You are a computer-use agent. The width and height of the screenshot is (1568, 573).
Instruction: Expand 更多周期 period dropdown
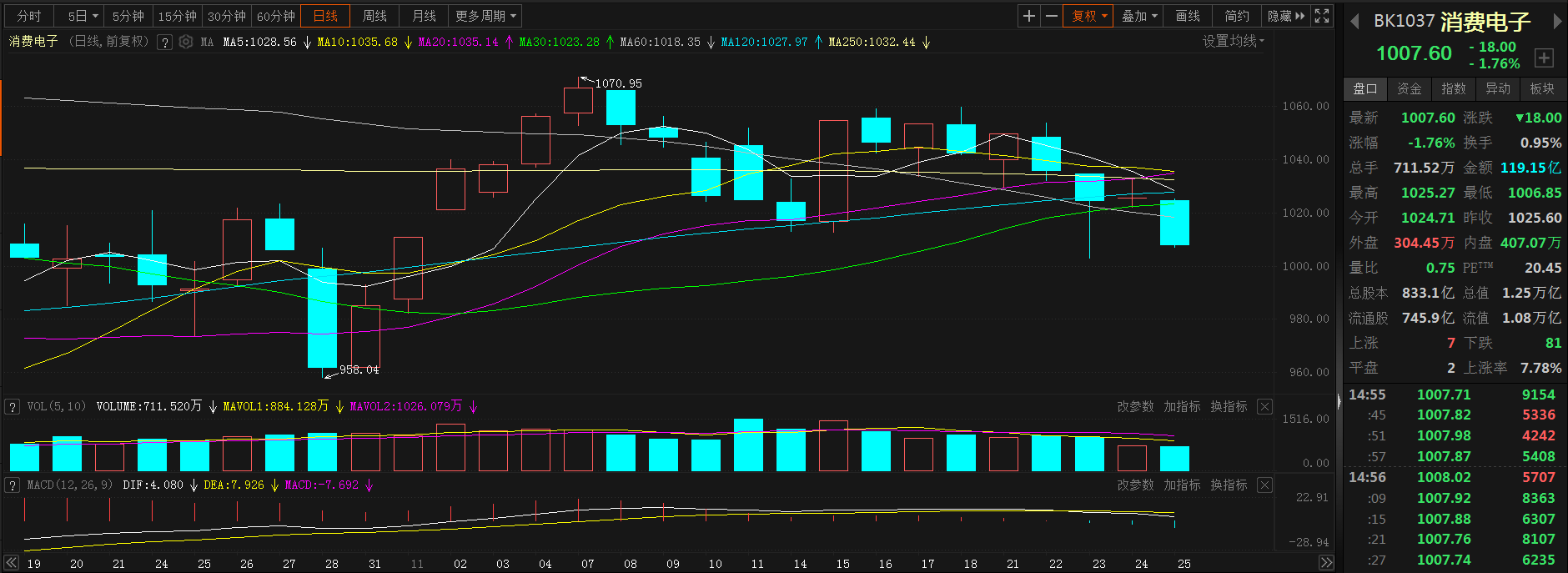(x=486, y=16)
